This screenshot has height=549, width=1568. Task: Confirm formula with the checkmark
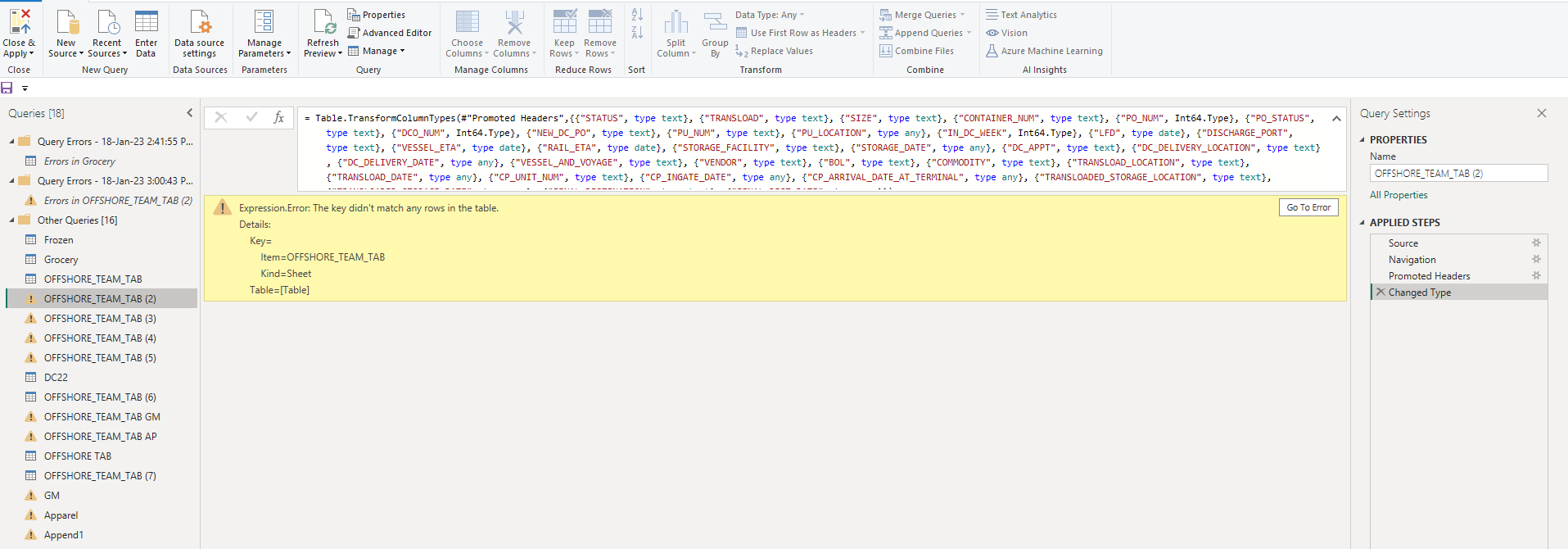[x=251, y=117]
